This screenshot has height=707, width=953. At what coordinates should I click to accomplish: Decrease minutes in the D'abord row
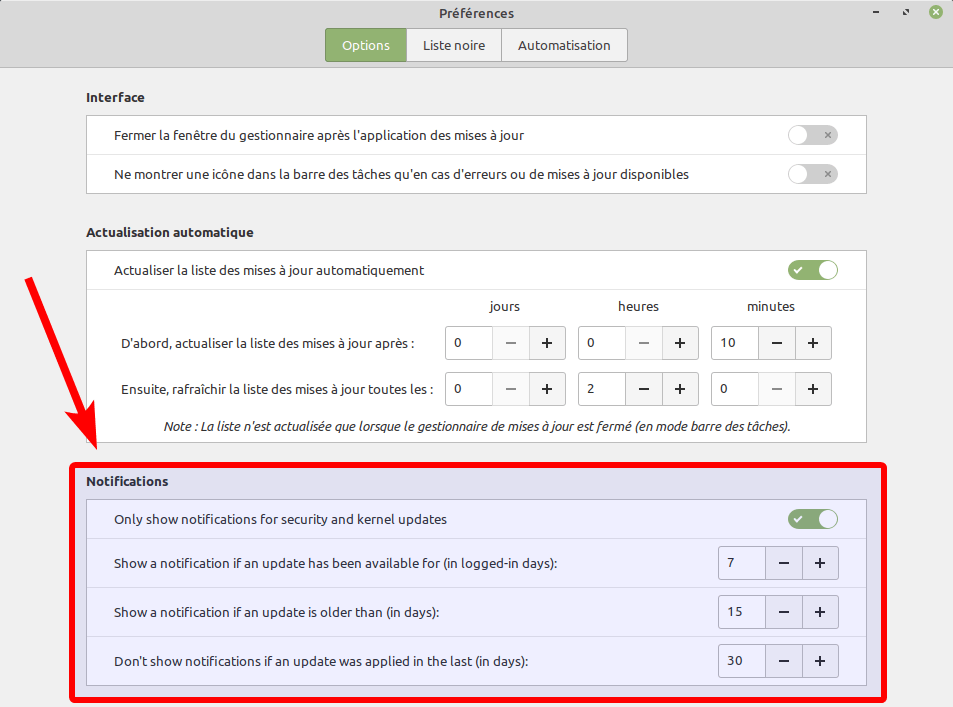tap(777, 343)
